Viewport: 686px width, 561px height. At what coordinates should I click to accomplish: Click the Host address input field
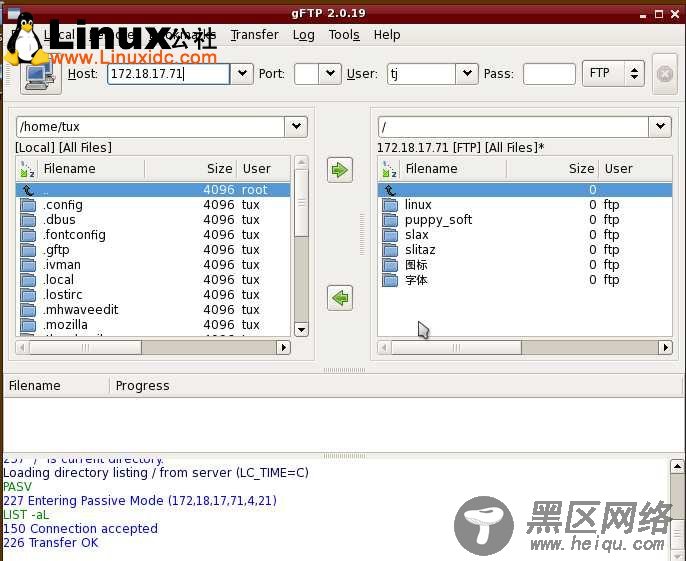point(168,74)
